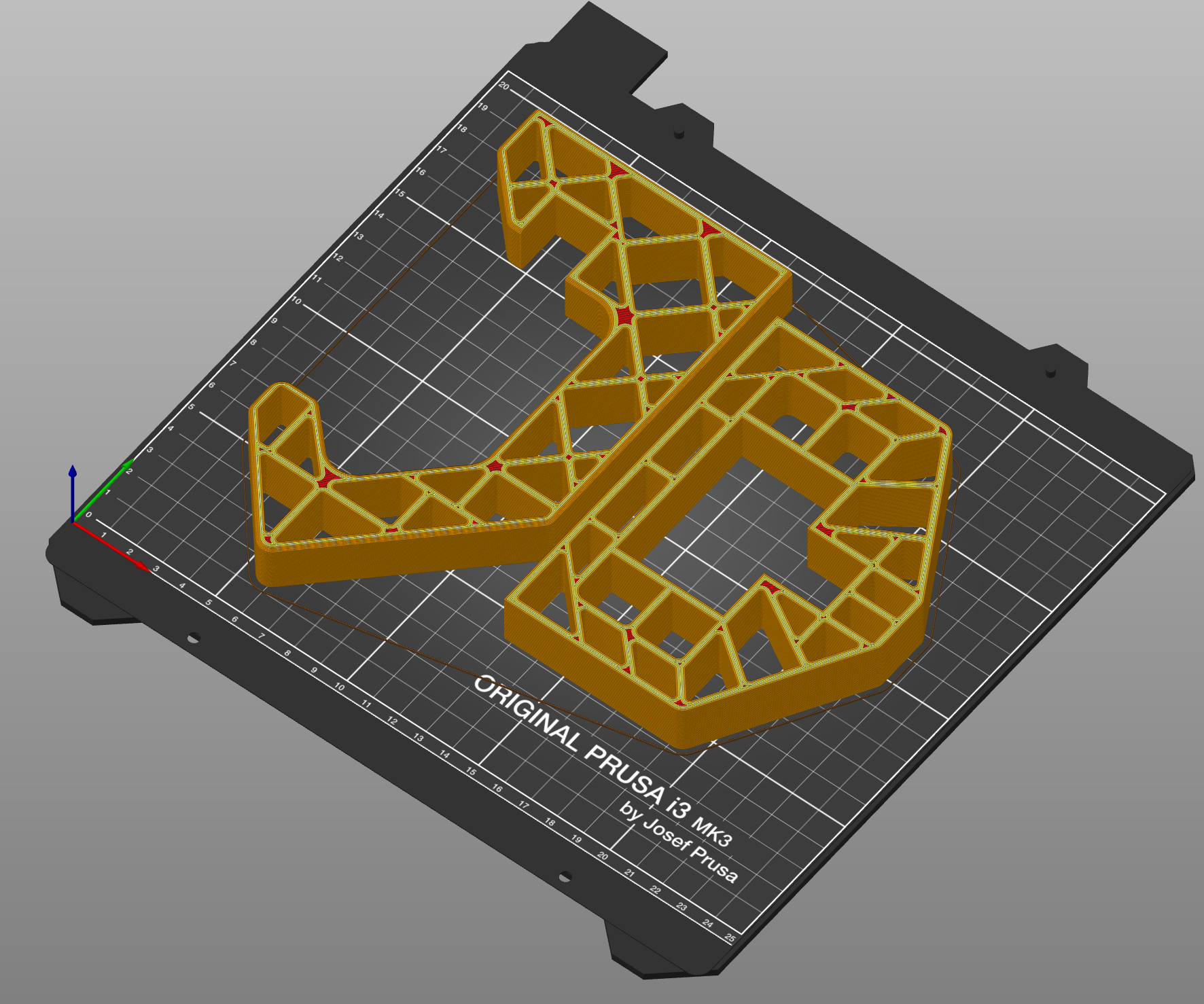Click the blue Z-axis arrow at origin
Image resolution: width=1204 pixels, height=1004 pixels.
pyautogui.click(x=73, y=492)
